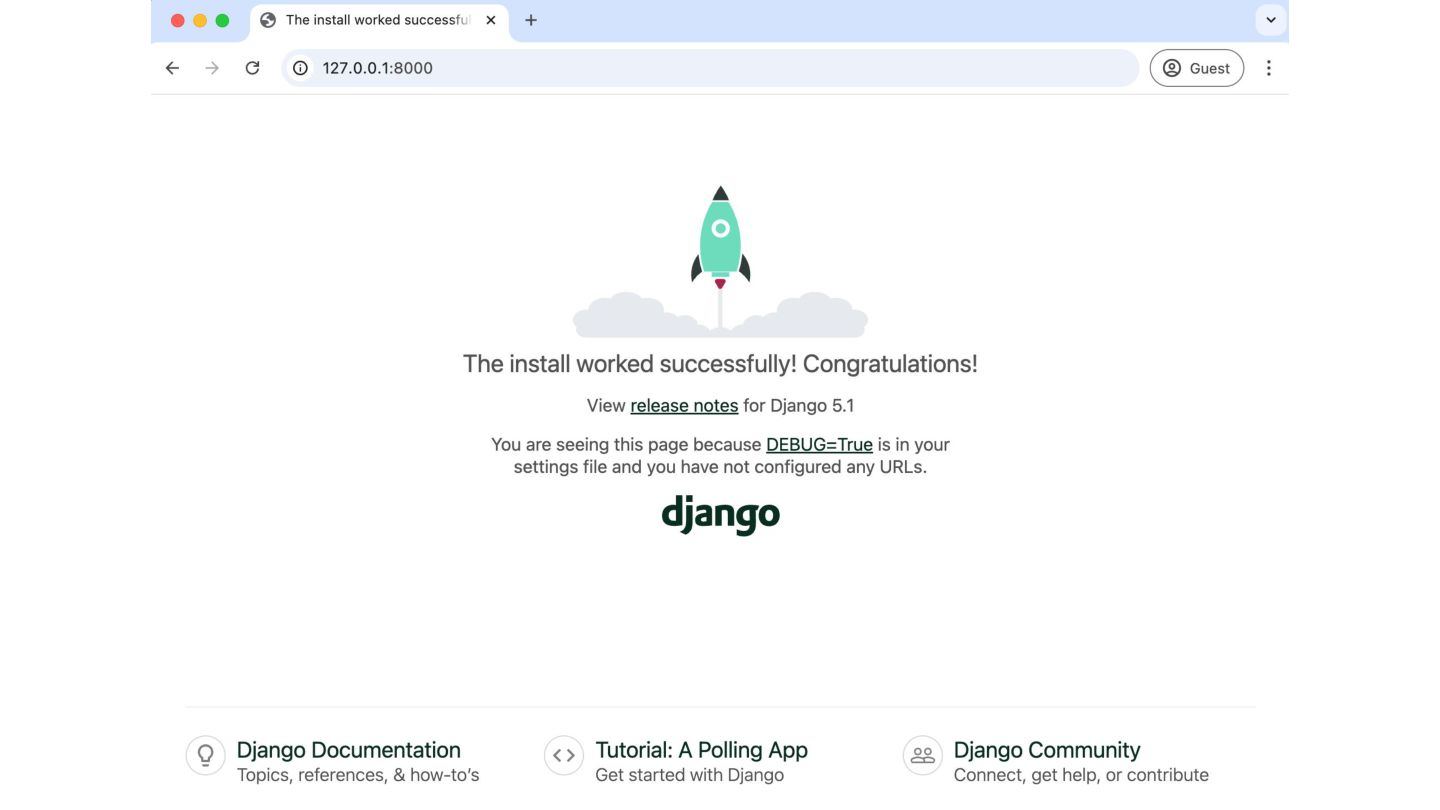Open the Chrome three-dot menu
Screen dimensions: 1440x810
tap(1268, 68)
